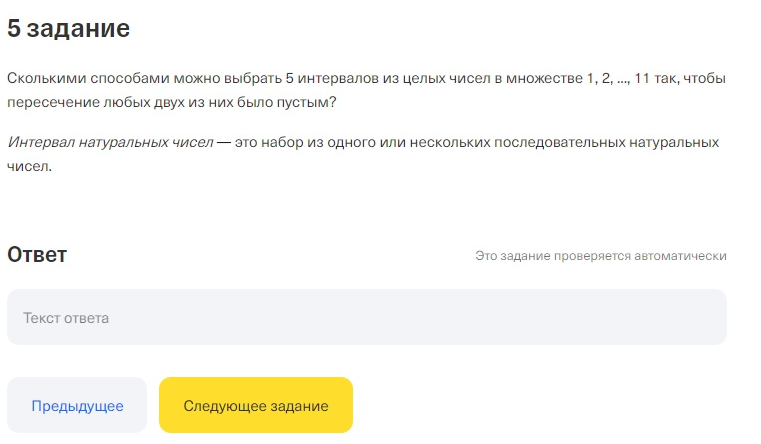Screen dimensions: 761x444
Task: Go to the previous task with Предыдущее
Action: click(77, 406)
